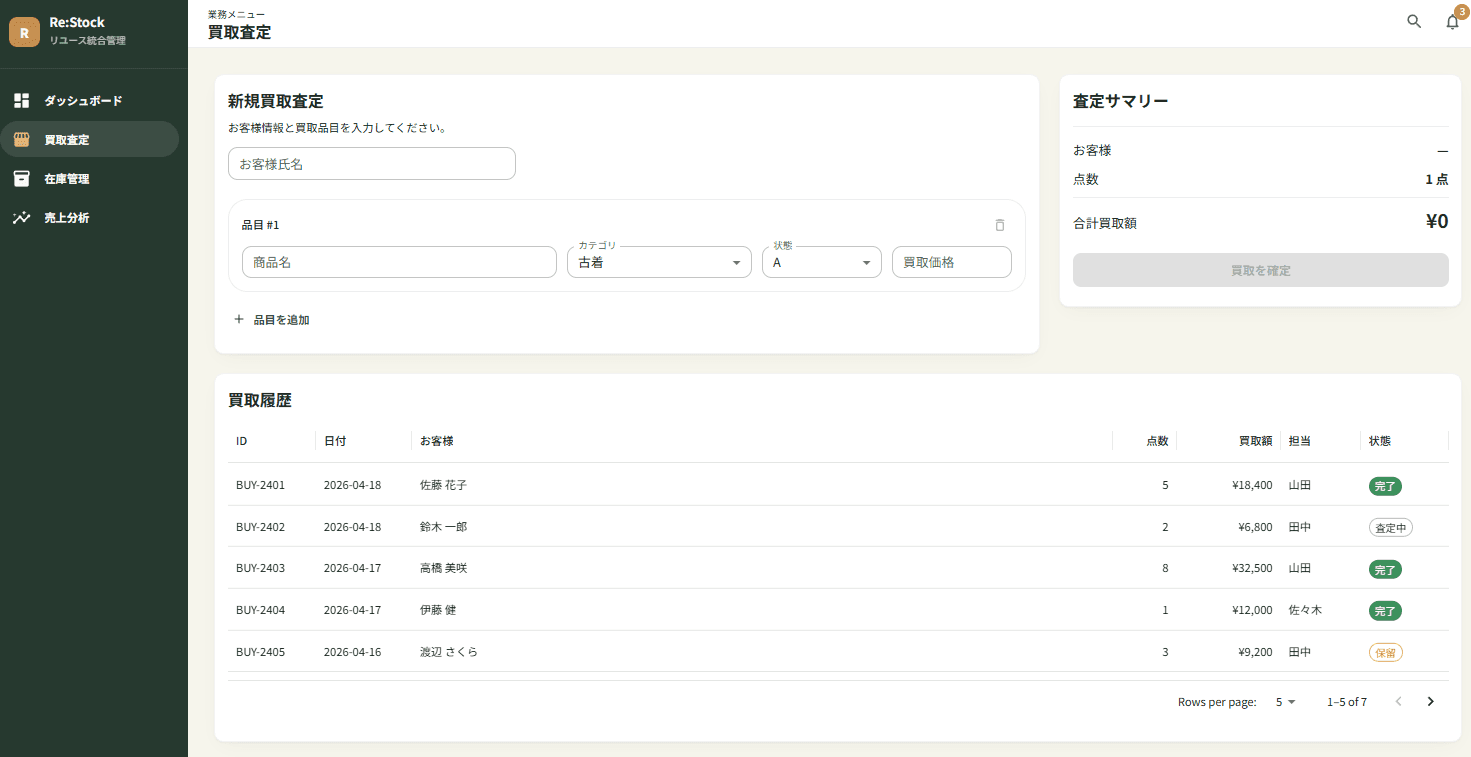Click the 買取を確定 button

pyautogui.click(x=1260, y=270)
